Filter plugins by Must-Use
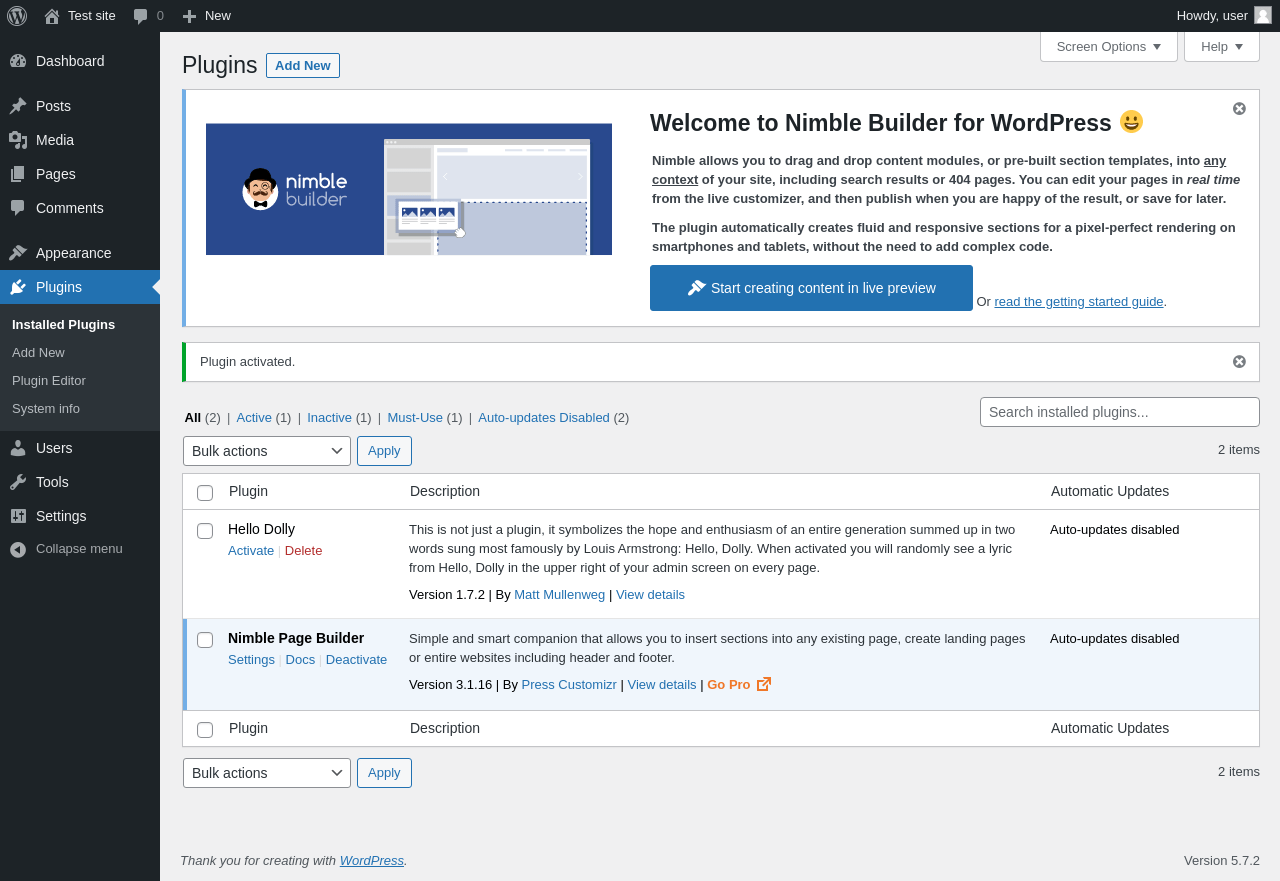This screenshot has width=1280, height=881. 415,417
